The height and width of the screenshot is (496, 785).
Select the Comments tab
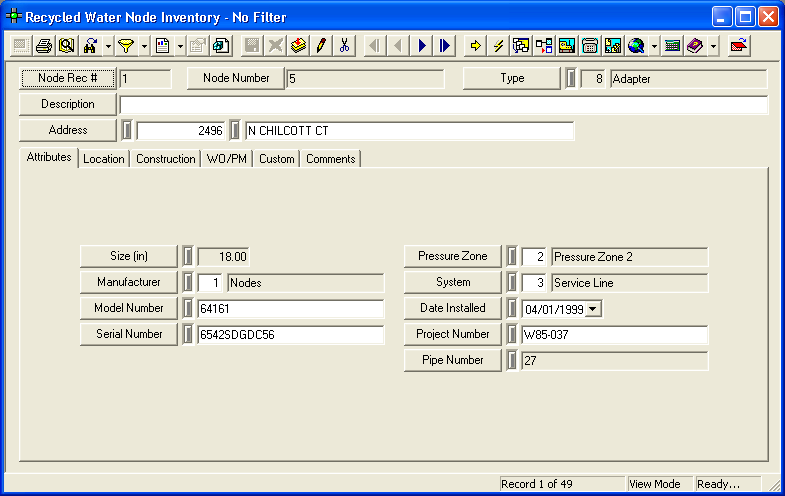(x=330, y=159)
